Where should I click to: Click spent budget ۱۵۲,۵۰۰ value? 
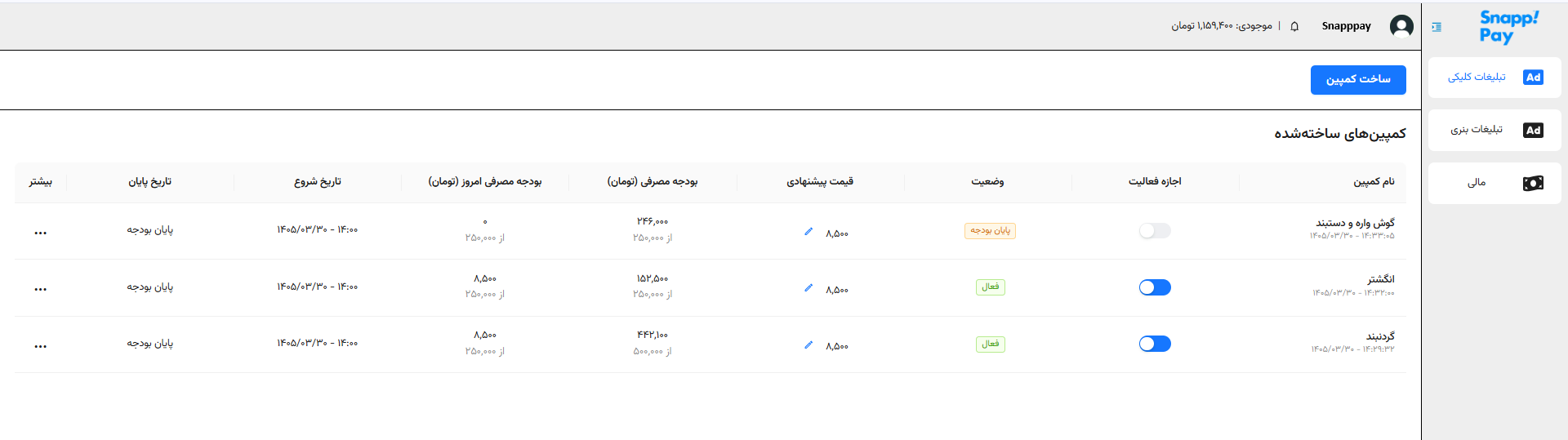(653, 278)
